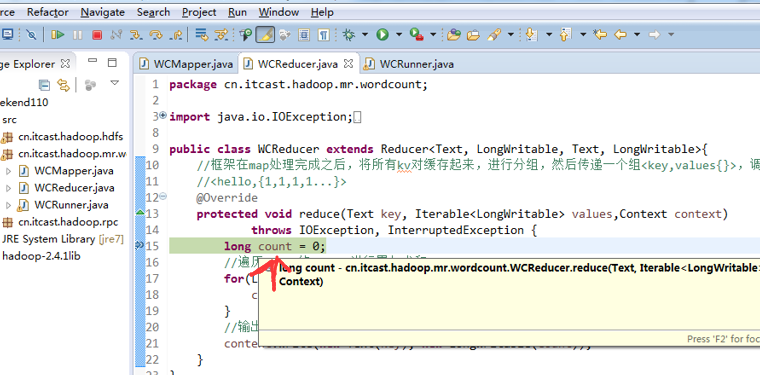
Task: Click the Last Edit Location icon
Action: click(600, 34)
